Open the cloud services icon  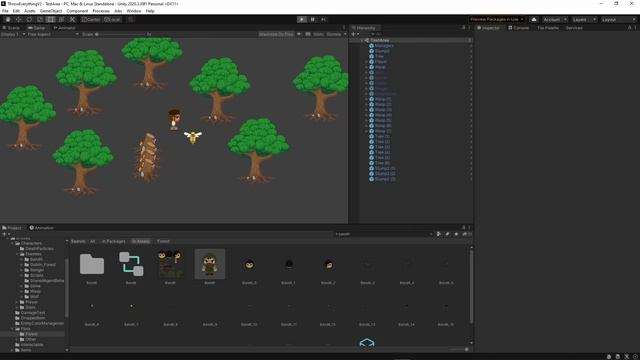point(534,19)
